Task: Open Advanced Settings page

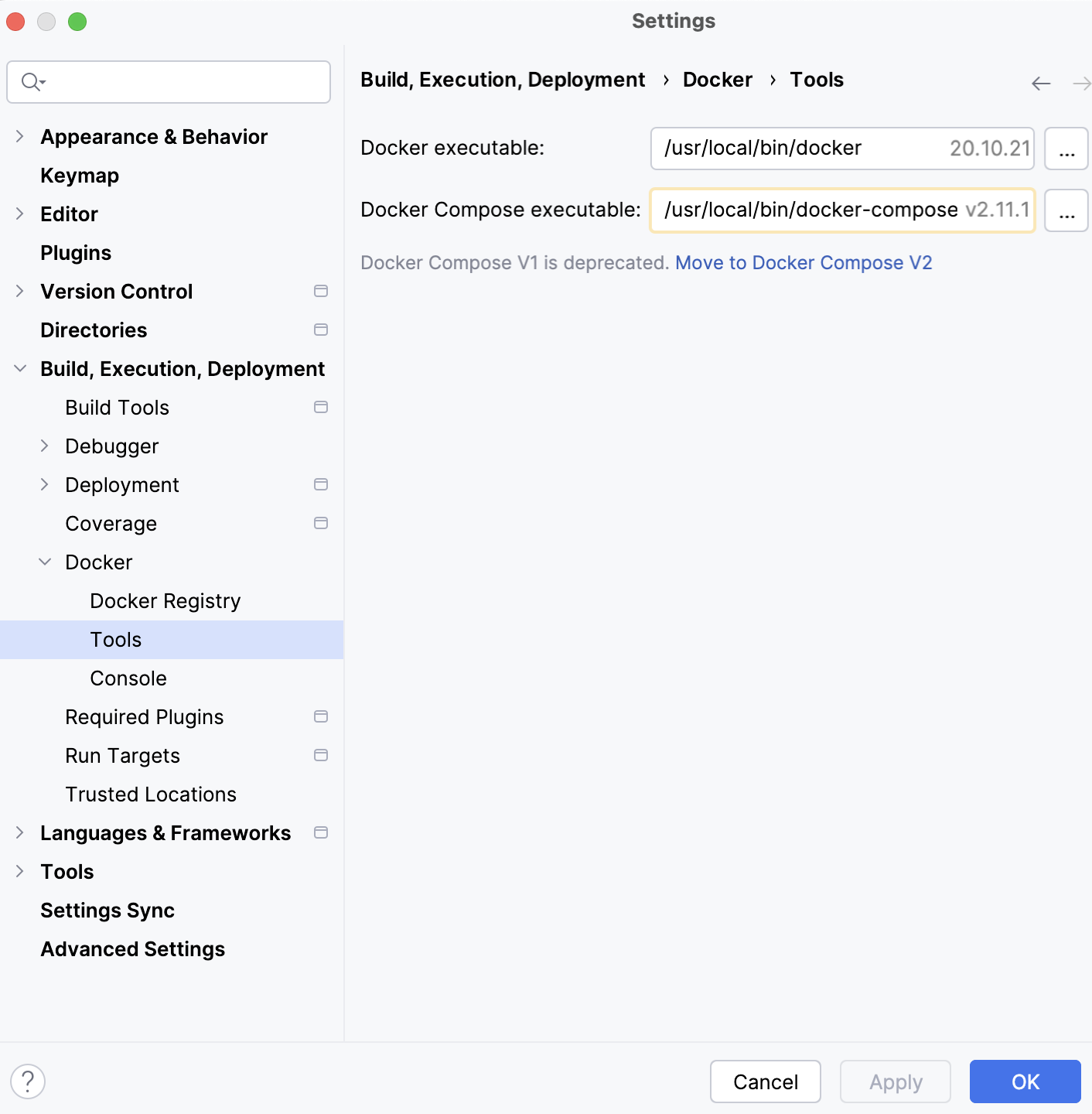Action: [x=132, y=949]
